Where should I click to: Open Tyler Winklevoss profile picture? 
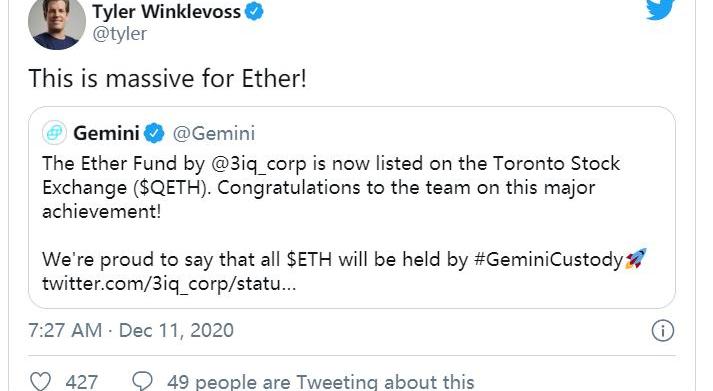click(x=57, y=22)
